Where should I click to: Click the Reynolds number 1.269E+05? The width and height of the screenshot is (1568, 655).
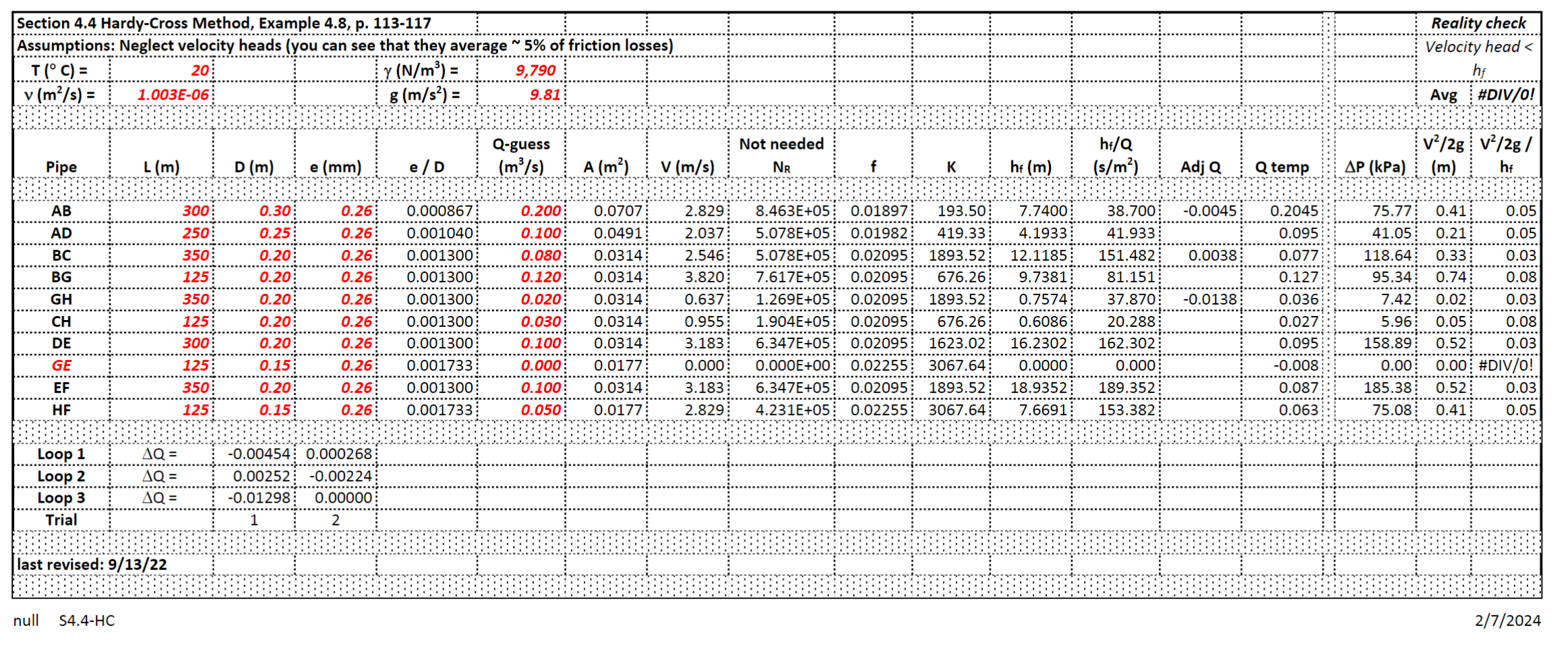pos(792,299)
